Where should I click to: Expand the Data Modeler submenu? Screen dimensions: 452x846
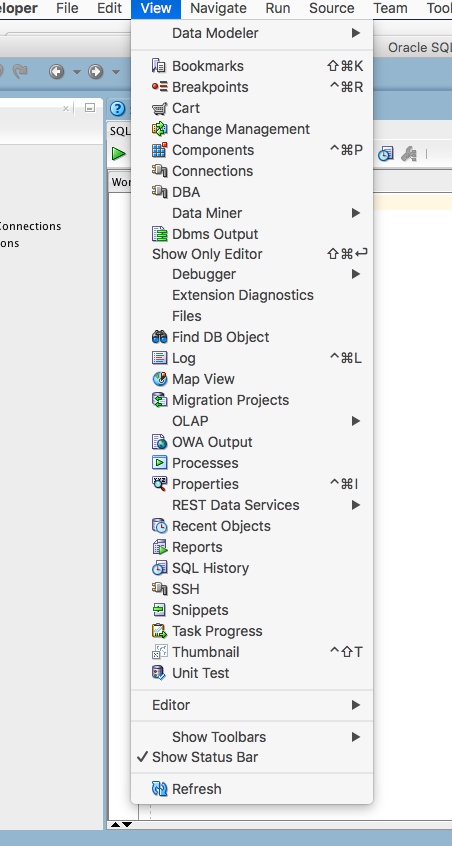point(252,33)
